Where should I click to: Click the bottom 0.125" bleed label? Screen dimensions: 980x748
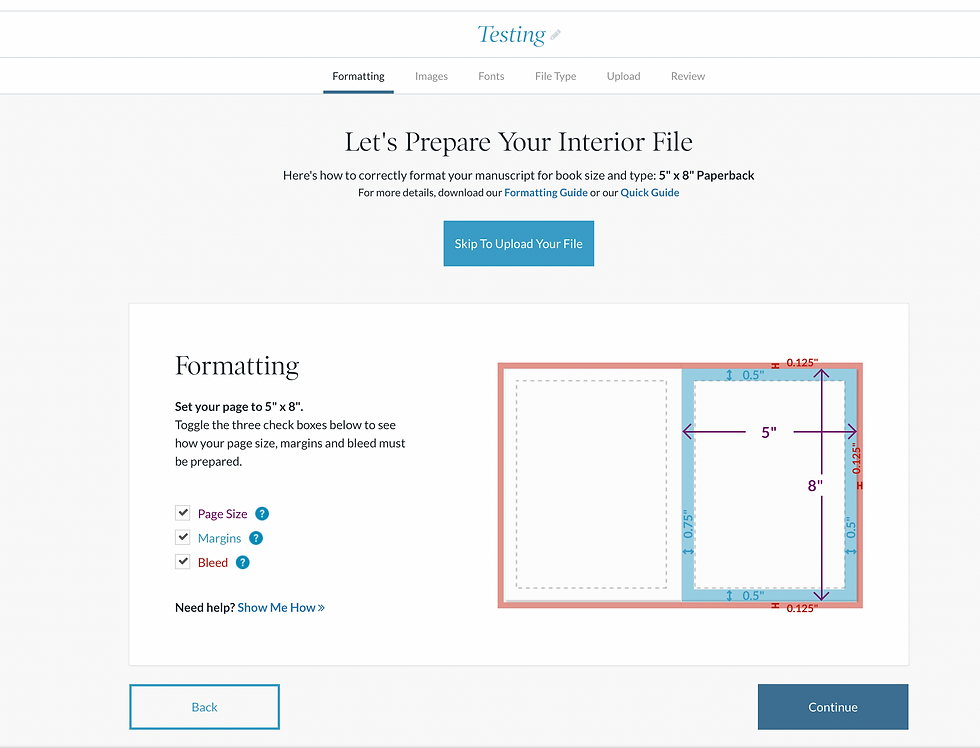[802, 608]
